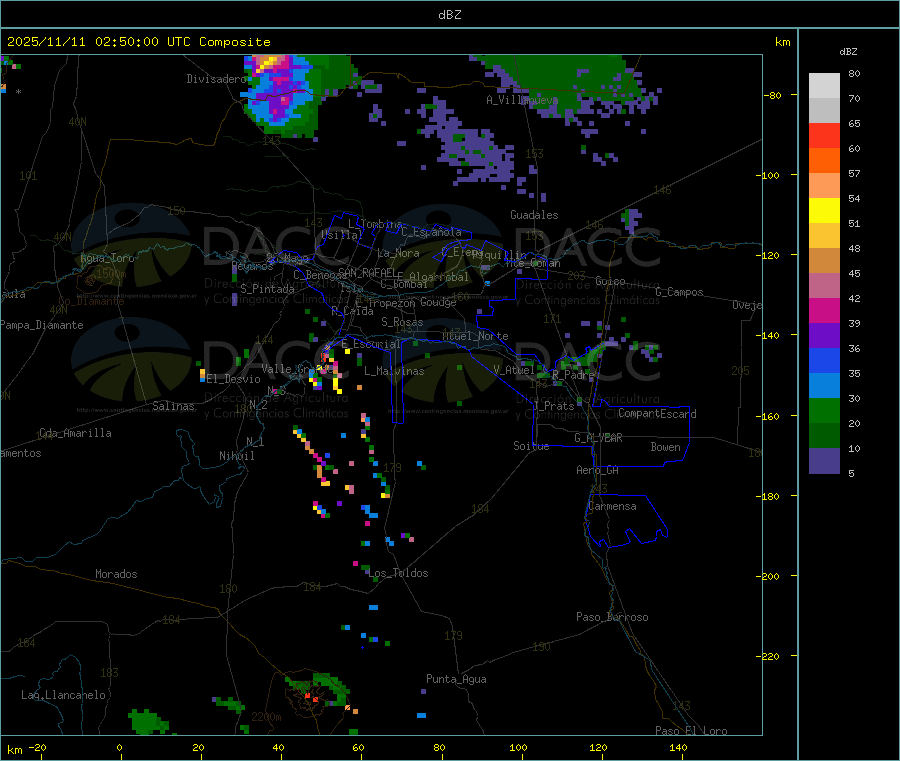The height and width of the screenshot is (761, 900).
Task: Click the 'Atuel_Norte' map label
Action: click(x=475, y=336)
